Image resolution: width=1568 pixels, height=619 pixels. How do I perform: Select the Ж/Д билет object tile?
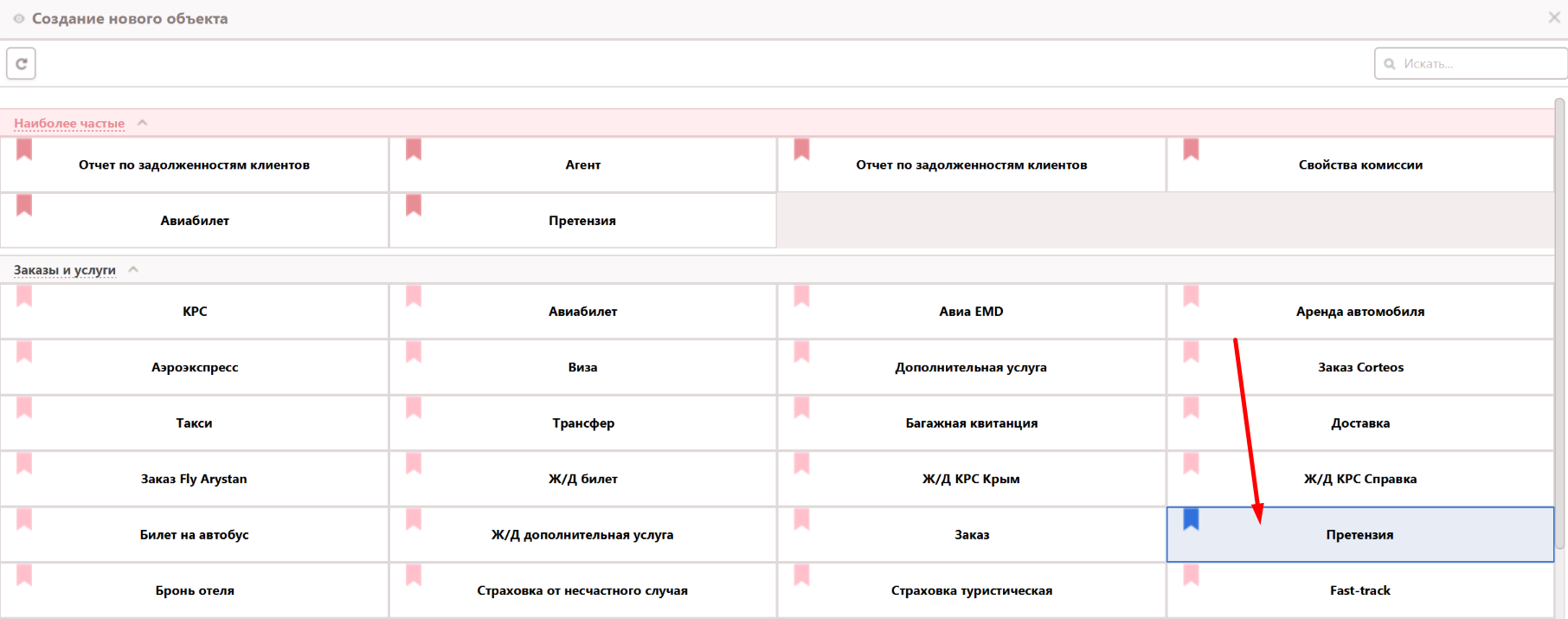pyautogui.click(x=582, y=479)
